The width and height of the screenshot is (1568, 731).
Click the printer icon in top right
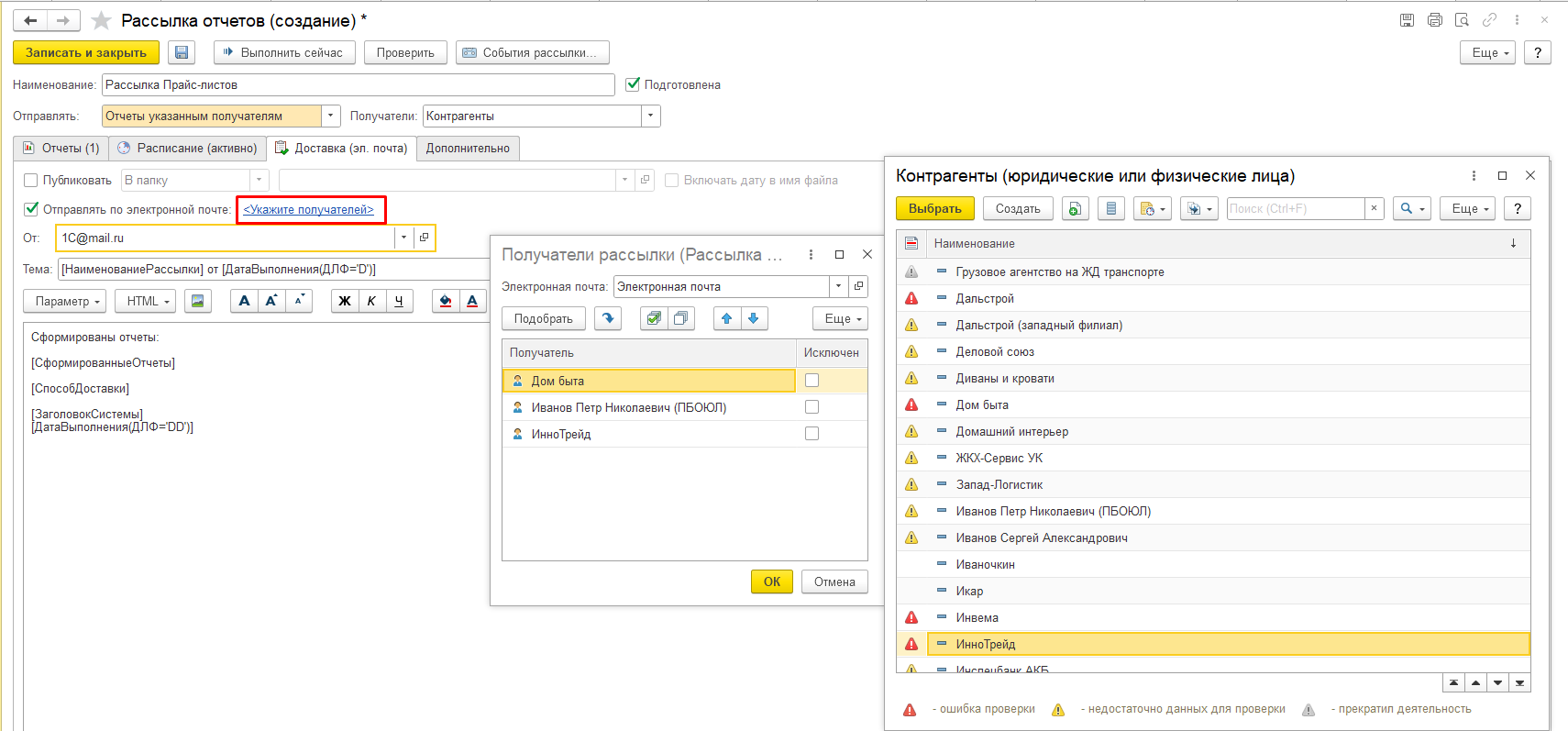(x=1435, y=20)
